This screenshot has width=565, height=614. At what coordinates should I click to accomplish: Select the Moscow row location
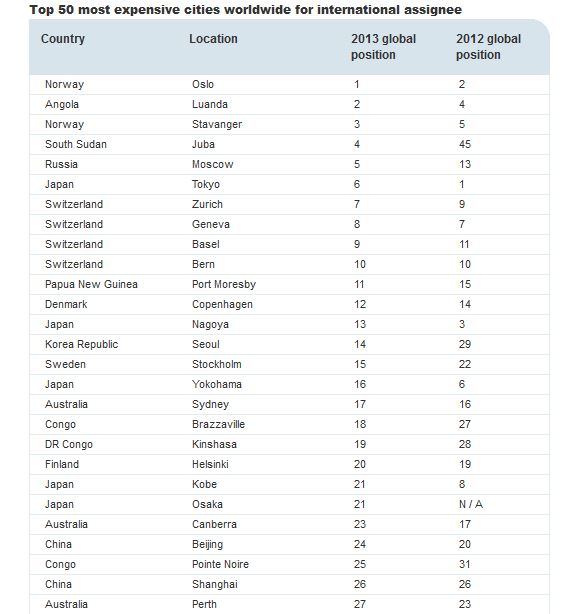click(x=213, y=164)
